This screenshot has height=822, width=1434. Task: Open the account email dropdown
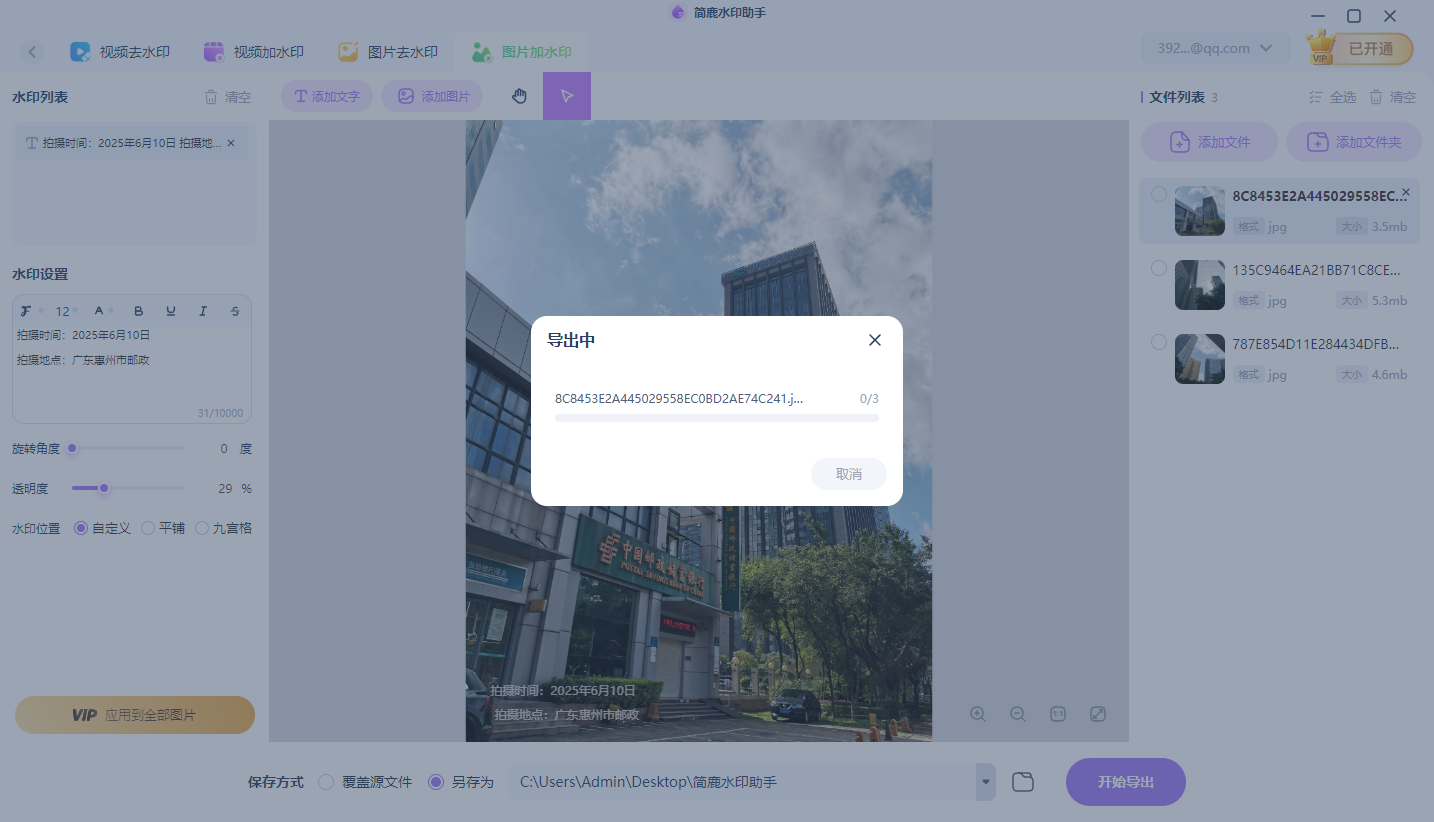pos(1215,47)
